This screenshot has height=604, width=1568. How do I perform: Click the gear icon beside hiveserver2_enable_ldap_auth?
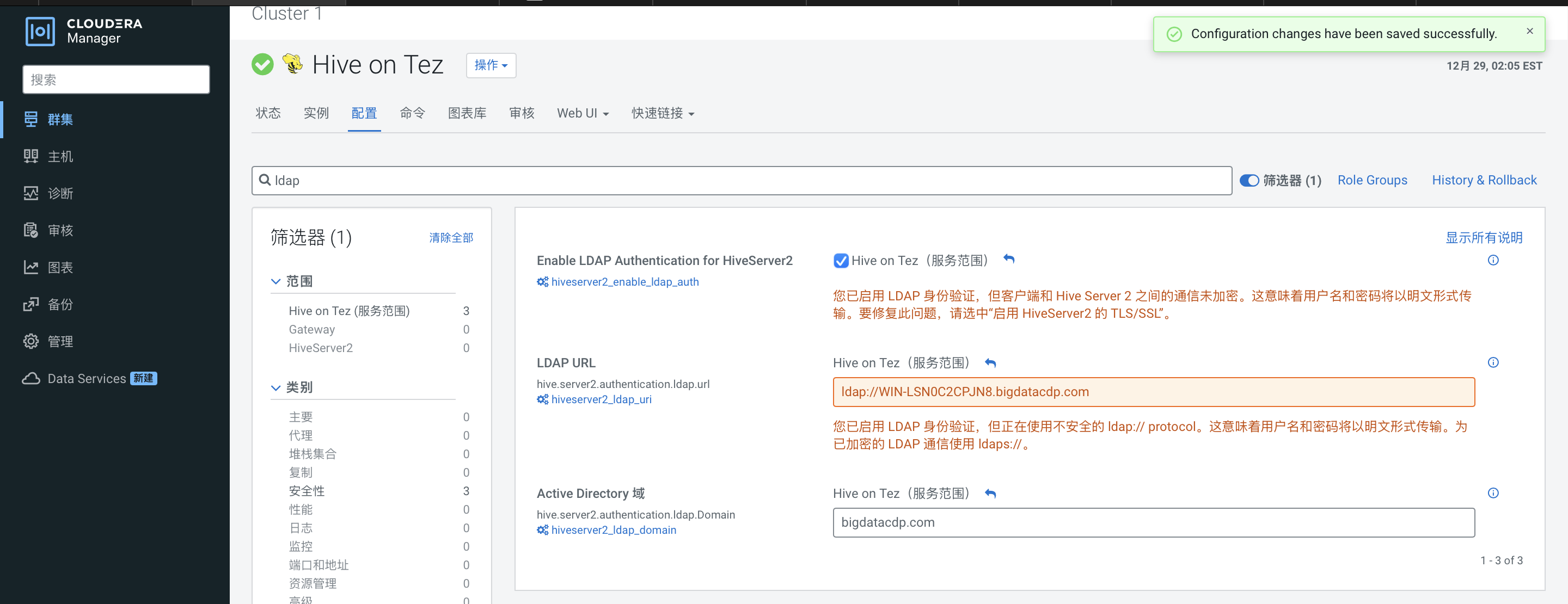point(542,282)
